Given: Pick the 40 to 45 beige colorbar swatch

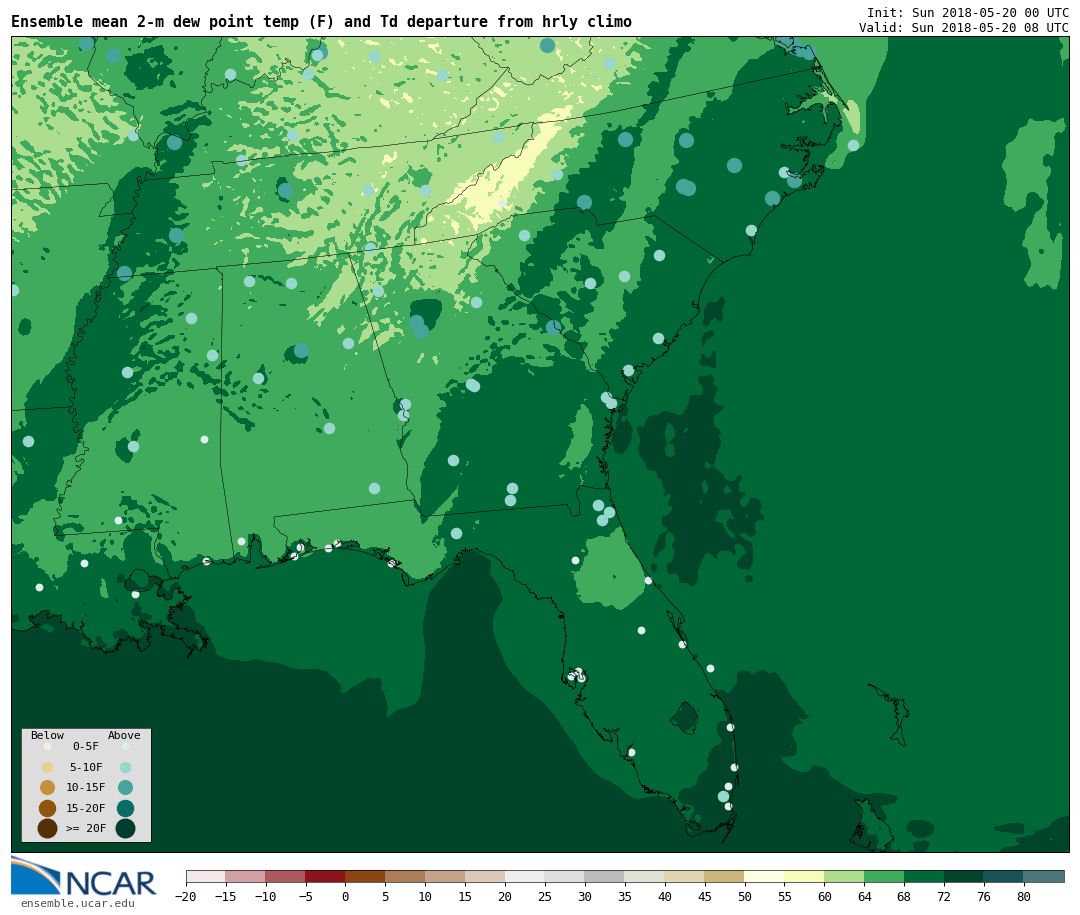Looking at the screenshot, I should point(685,876).
